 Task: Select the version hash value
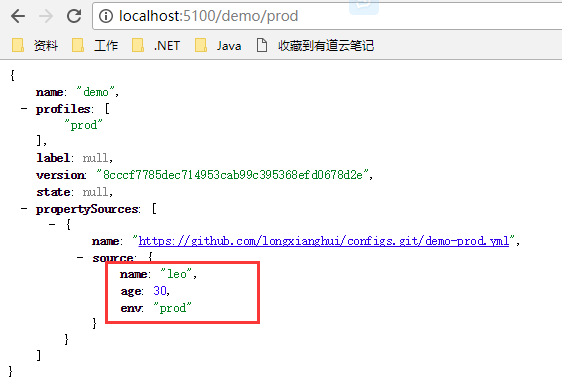233,175
